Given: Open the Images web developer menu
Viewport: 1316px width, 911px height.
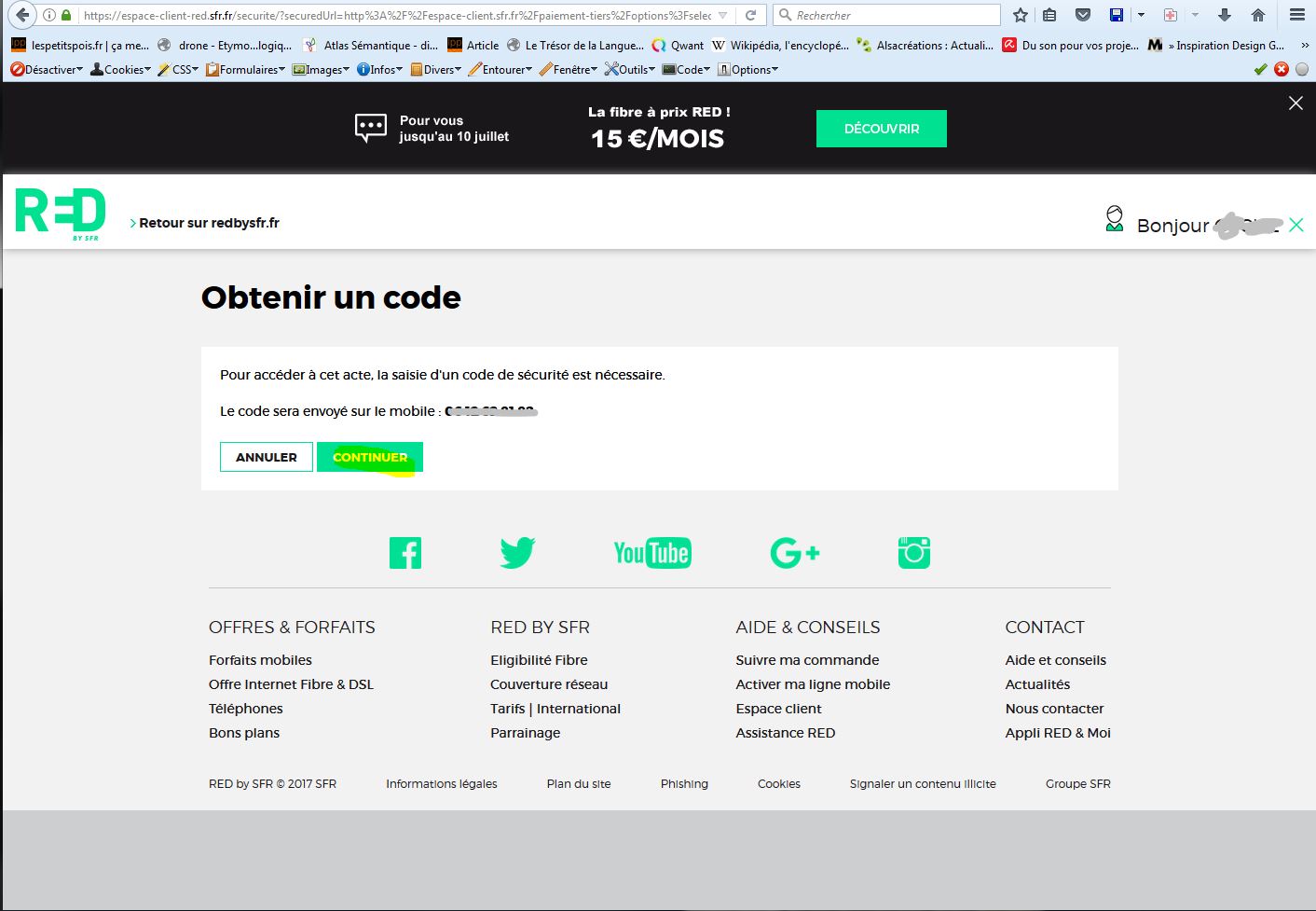Looking at the screenshot, I should (x=321, y=69).
